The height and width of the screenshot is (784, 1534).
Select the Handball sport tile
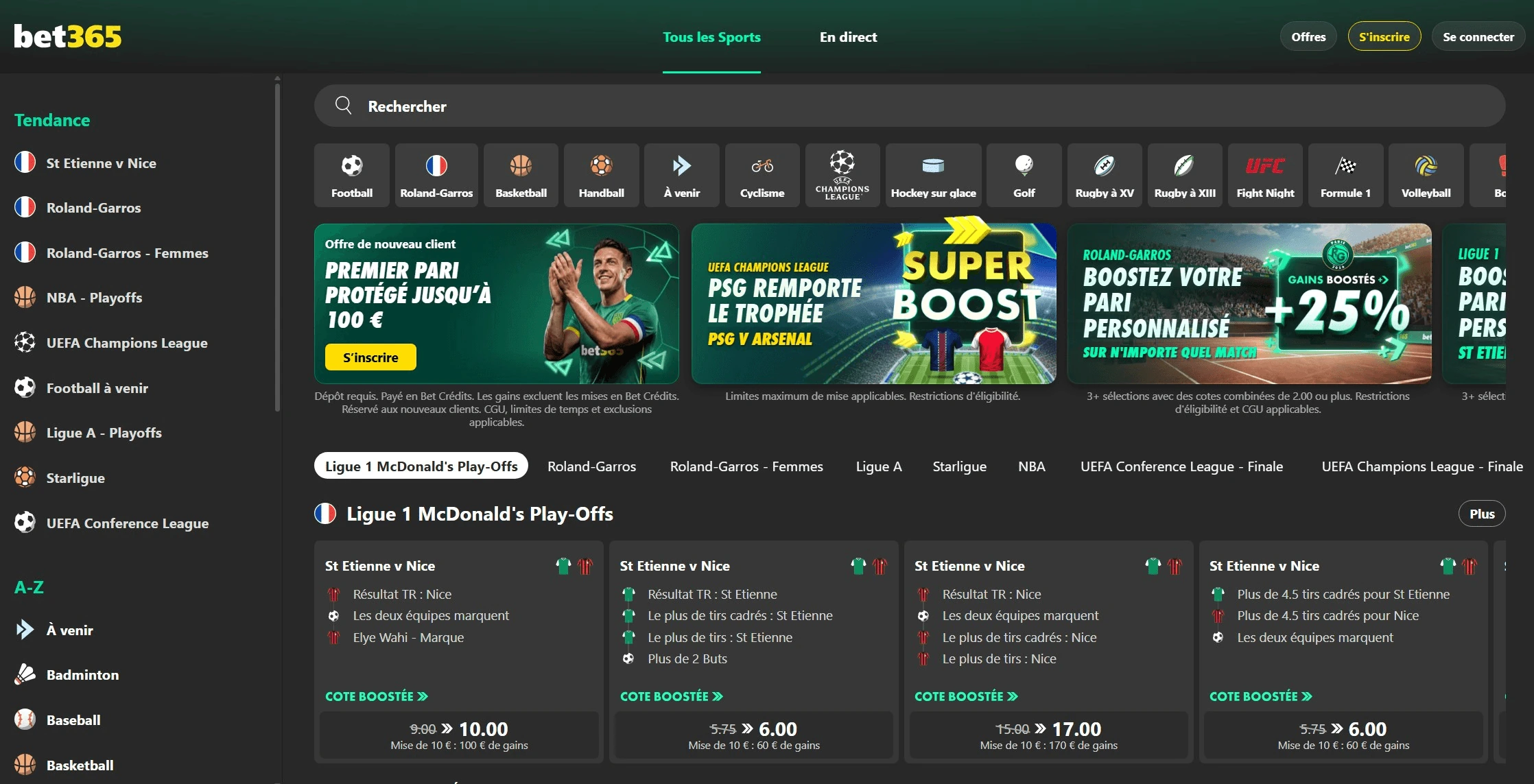[601, 175]
